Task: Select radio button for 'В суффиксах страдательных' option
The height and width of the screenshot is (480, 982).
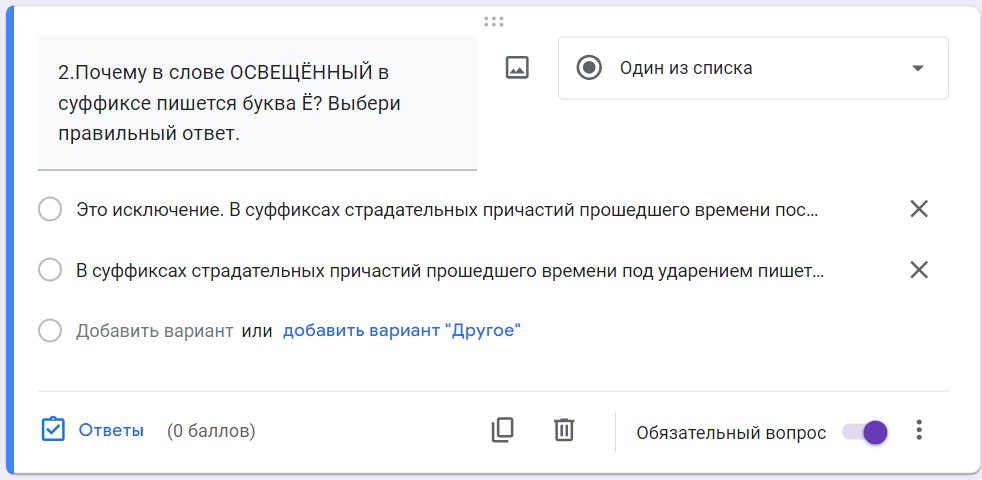Action: [x=49, y=271]
